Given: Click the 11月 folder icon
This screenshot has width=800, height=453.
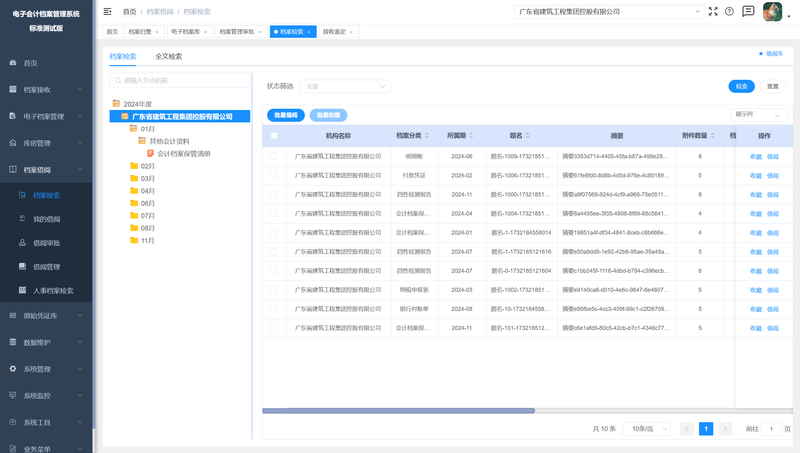Looking at the screenshot, I should click(x=134, y=240).
